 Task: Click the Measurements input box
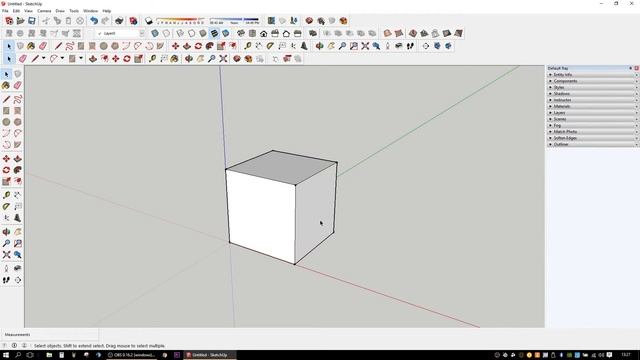click(49, 335)
